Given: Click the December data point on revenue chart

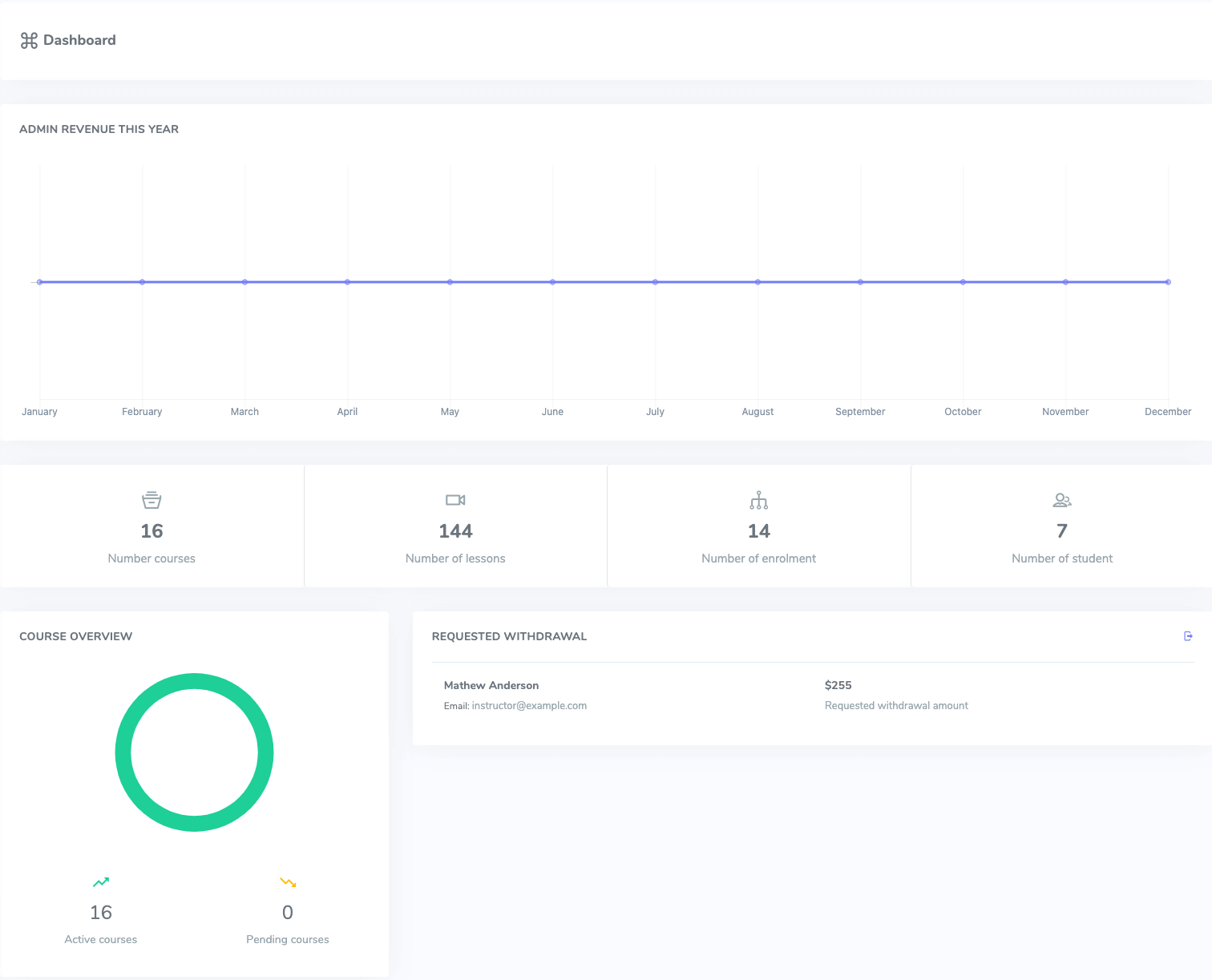Looking at the screenshot, I should pos(1168,282).
